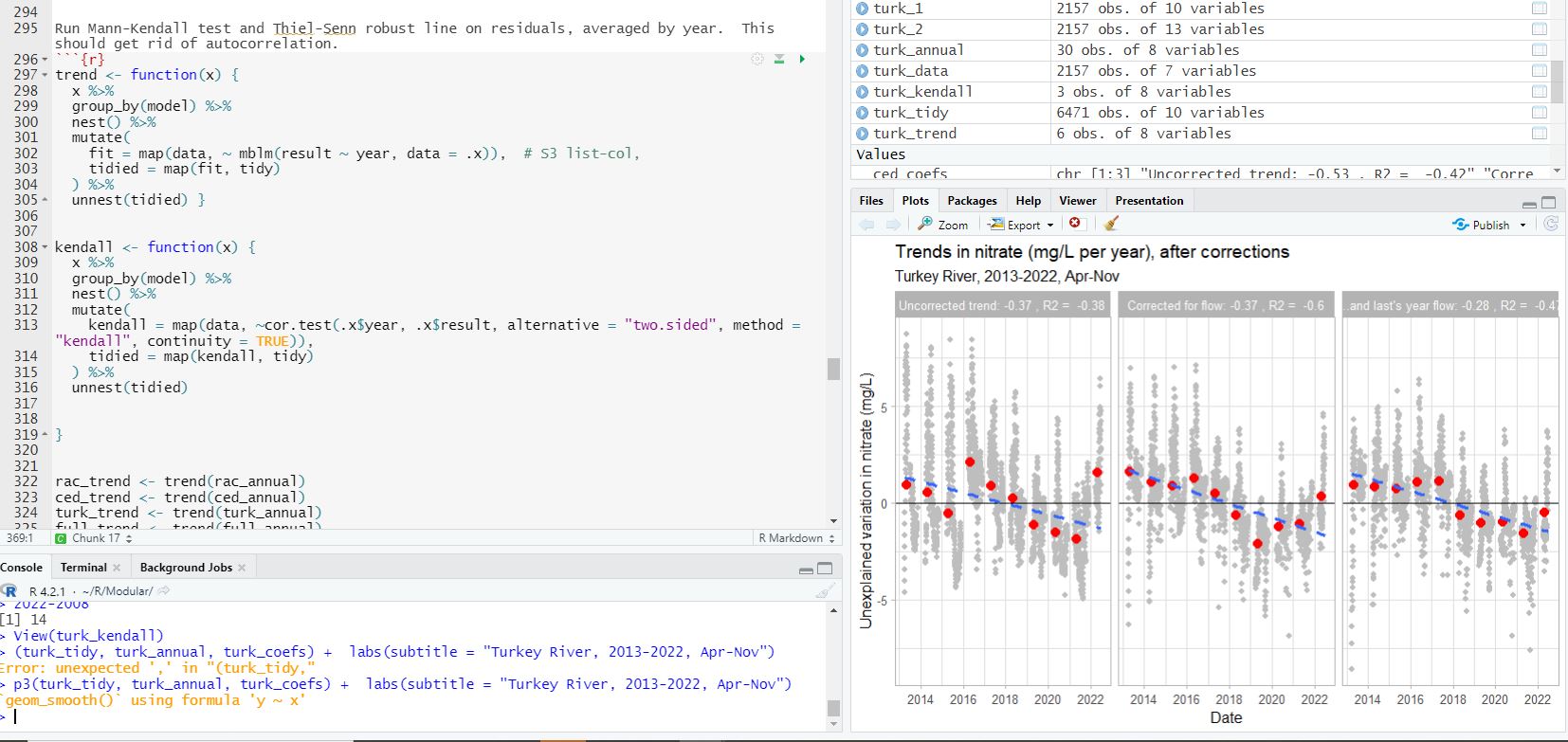Screen dimensions: 1568x742
Task: Open the Presentation tab
Action: (x=1149, y=201)
